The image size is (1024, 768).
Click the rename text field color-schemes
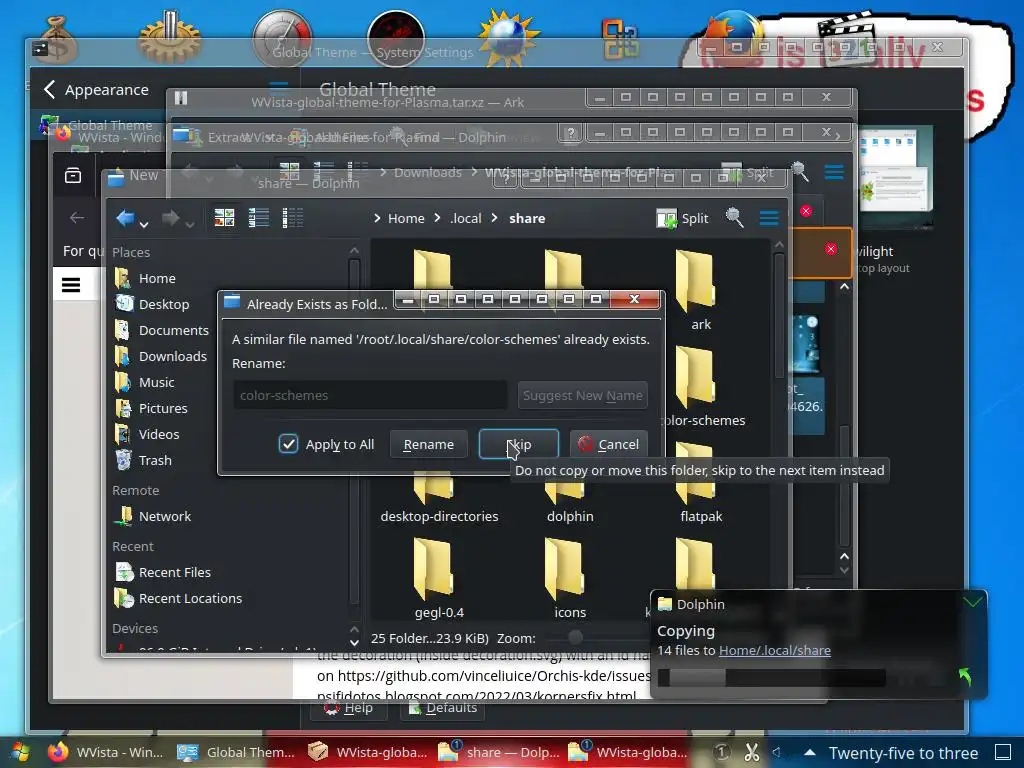pyautogui.click(x=370, y=395)
